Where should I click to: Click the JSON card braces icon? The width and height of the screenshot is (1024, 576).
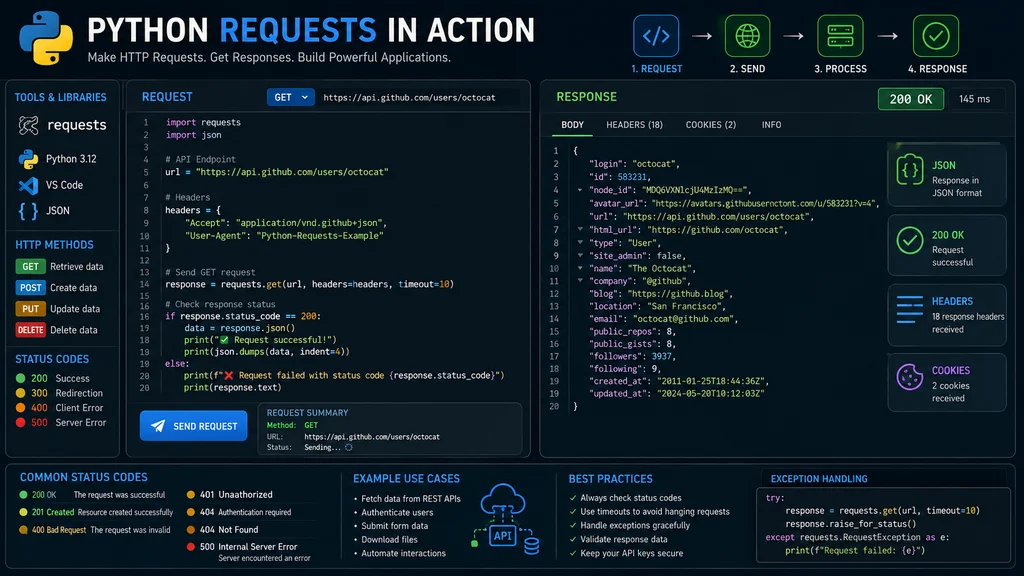coord(910,170)
